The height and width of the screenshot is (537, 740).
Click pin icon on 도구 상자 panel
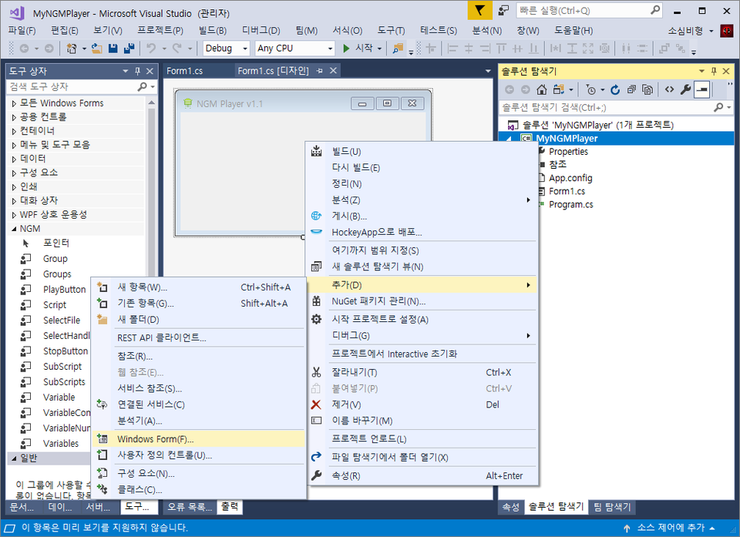[x=137, y=71]
